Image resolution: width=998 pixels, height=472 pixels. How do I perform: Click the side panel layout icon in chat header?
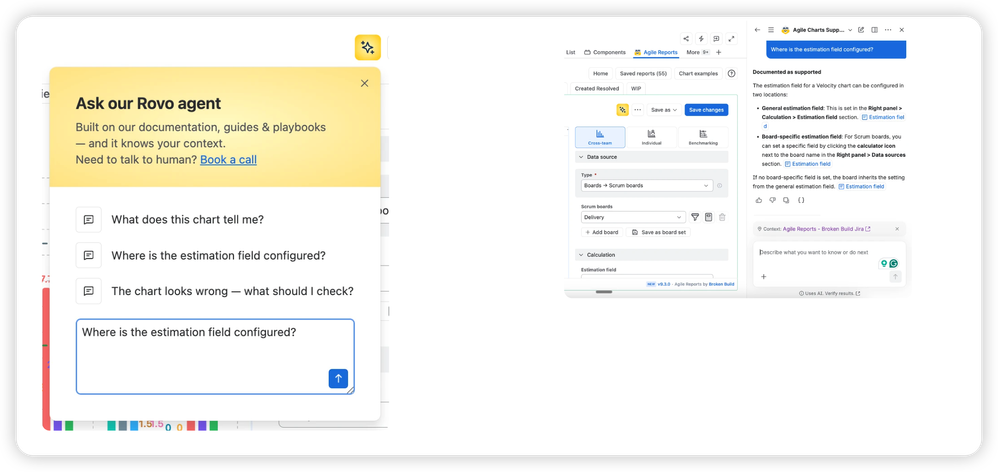875,30
